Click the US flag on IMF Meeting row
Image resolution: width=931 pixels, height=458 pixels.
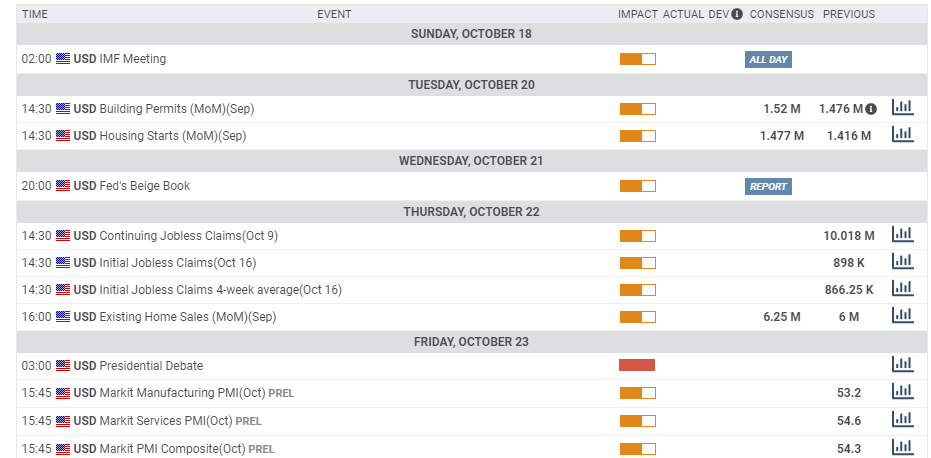pos(63,59)
